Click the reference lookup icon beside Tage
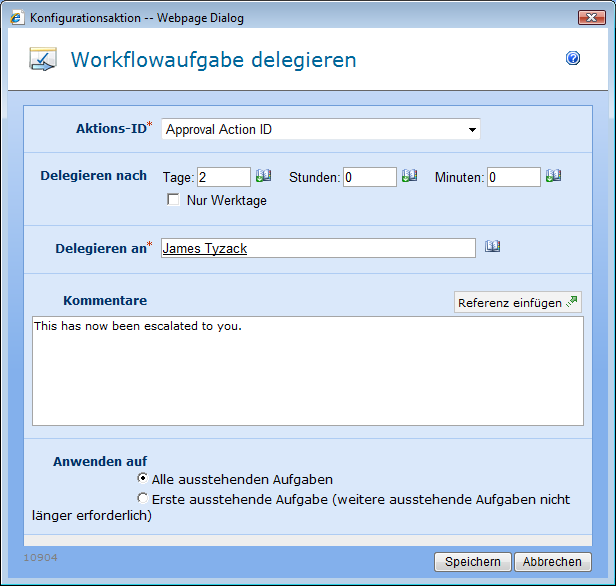 pyautogui.click(x=263, y=176)
